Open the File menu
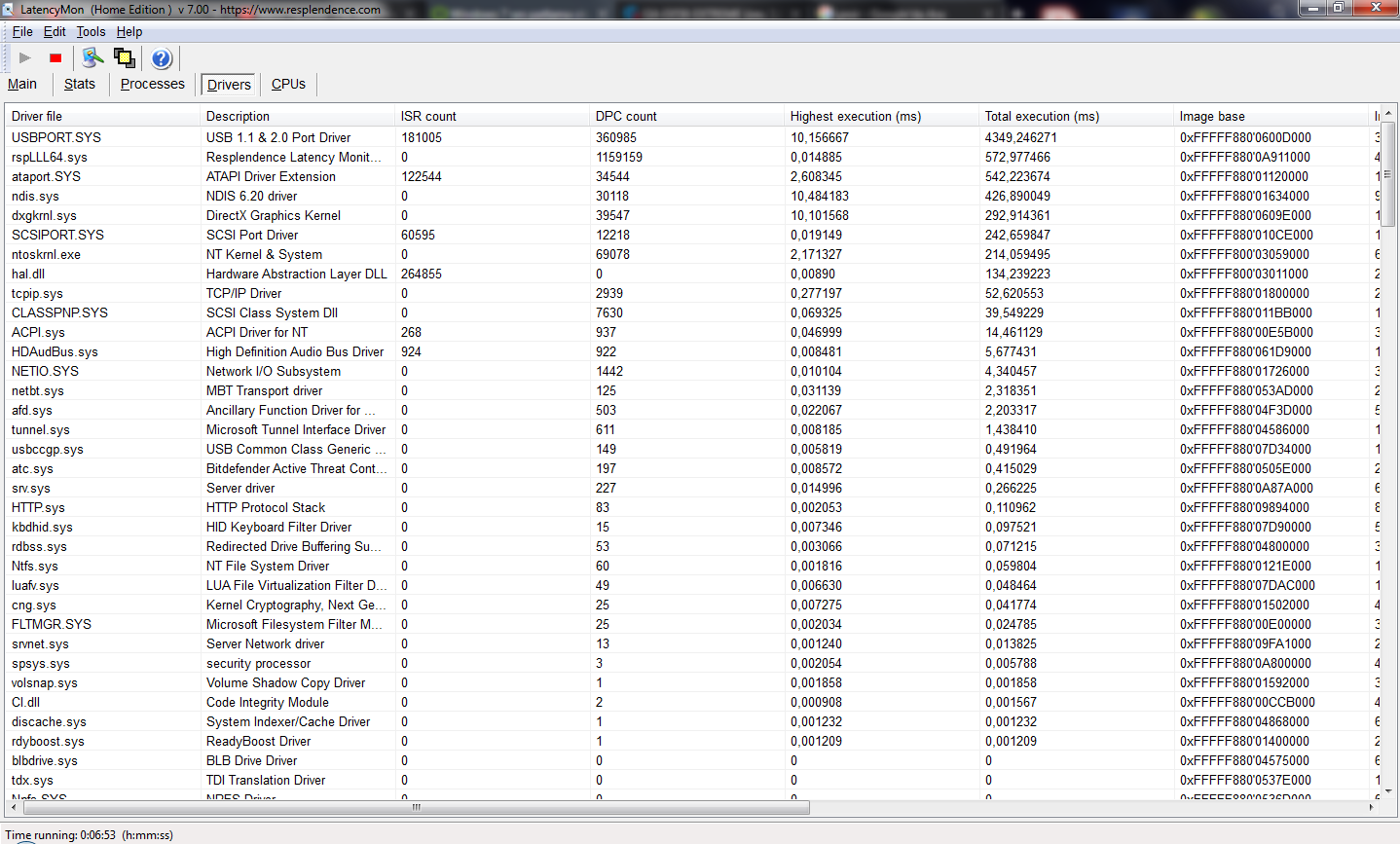This screenshot has height=844, width=1400. tap(22, 32)
